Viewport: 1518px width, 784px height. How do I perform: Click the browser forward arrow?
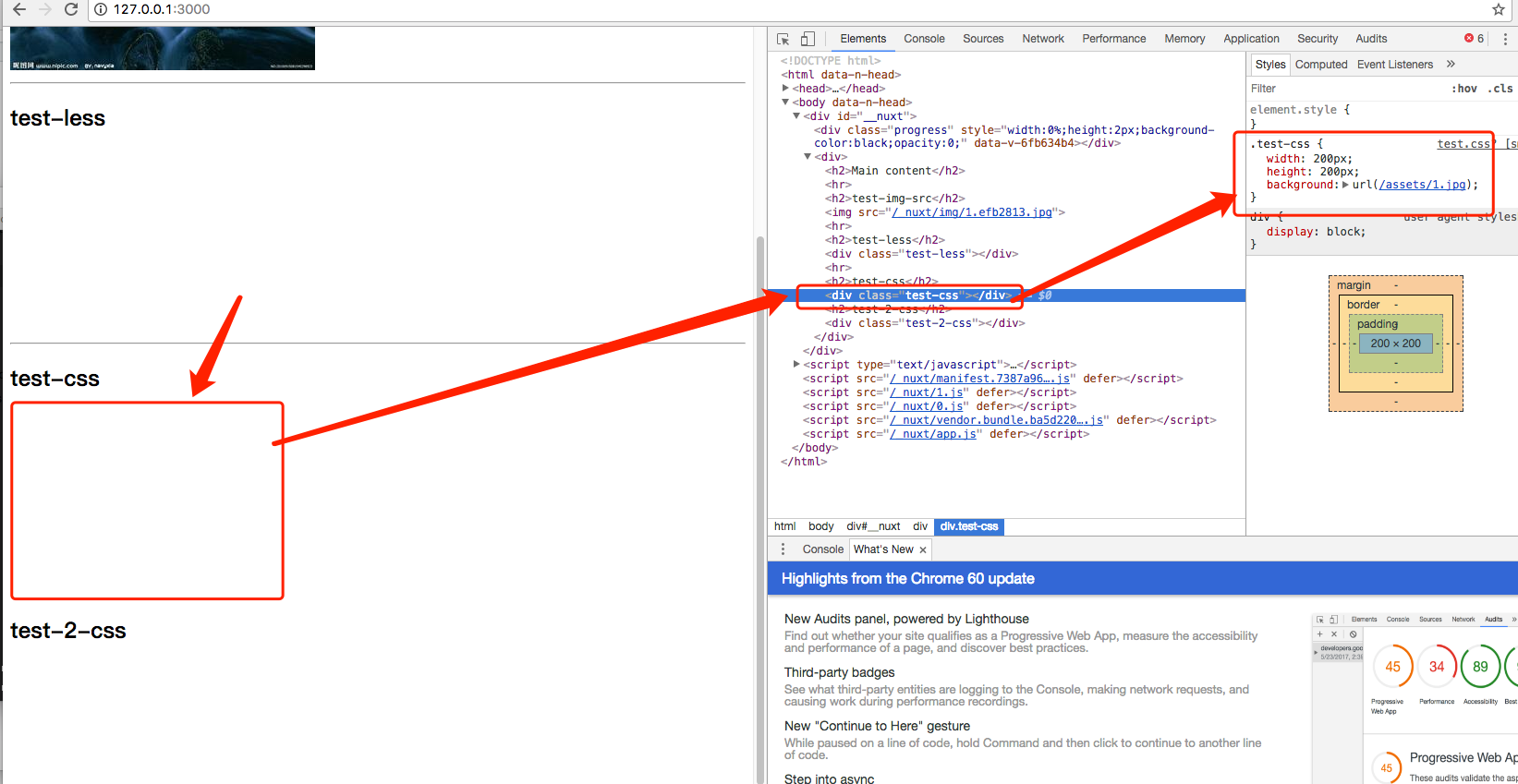click(44, 9)
